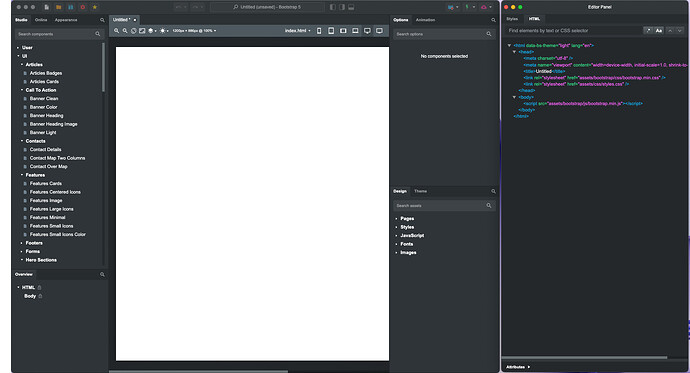Switch to the Appearance tab

click(66, 20)
